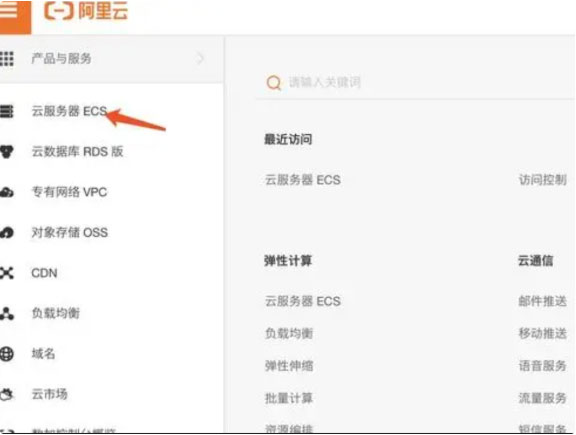The height and width of the screenshot is (435, 576).
Task: Open the orange hamburger menu icon
Action: click(9, 10)
